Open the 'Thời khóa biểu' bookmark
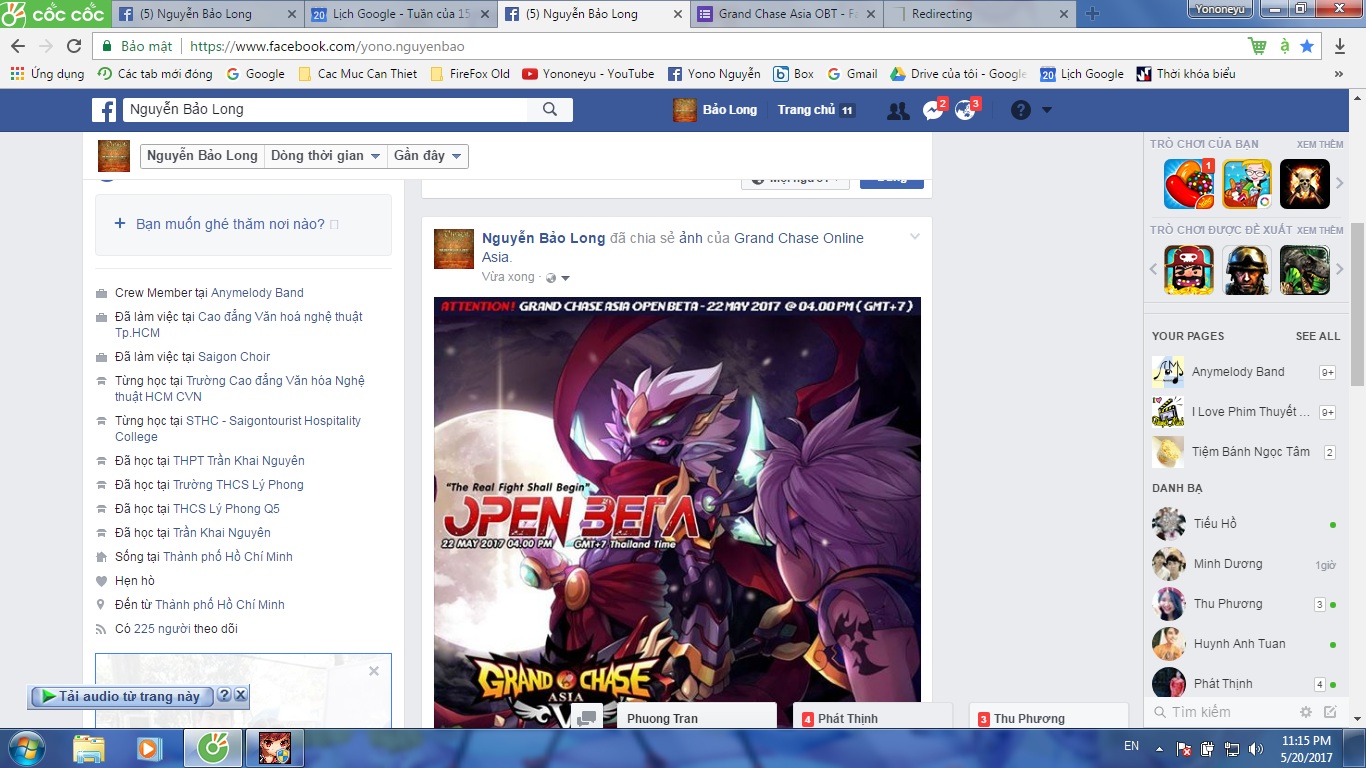Image resolution: width=1366 pixels, height=768 pixels. click(x=1186, y=74)
